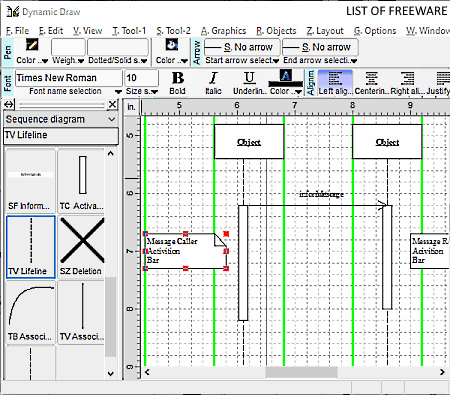The image size is (450, 395).
Task: Open the Tool-2 menu
Action: coord(174,31)
